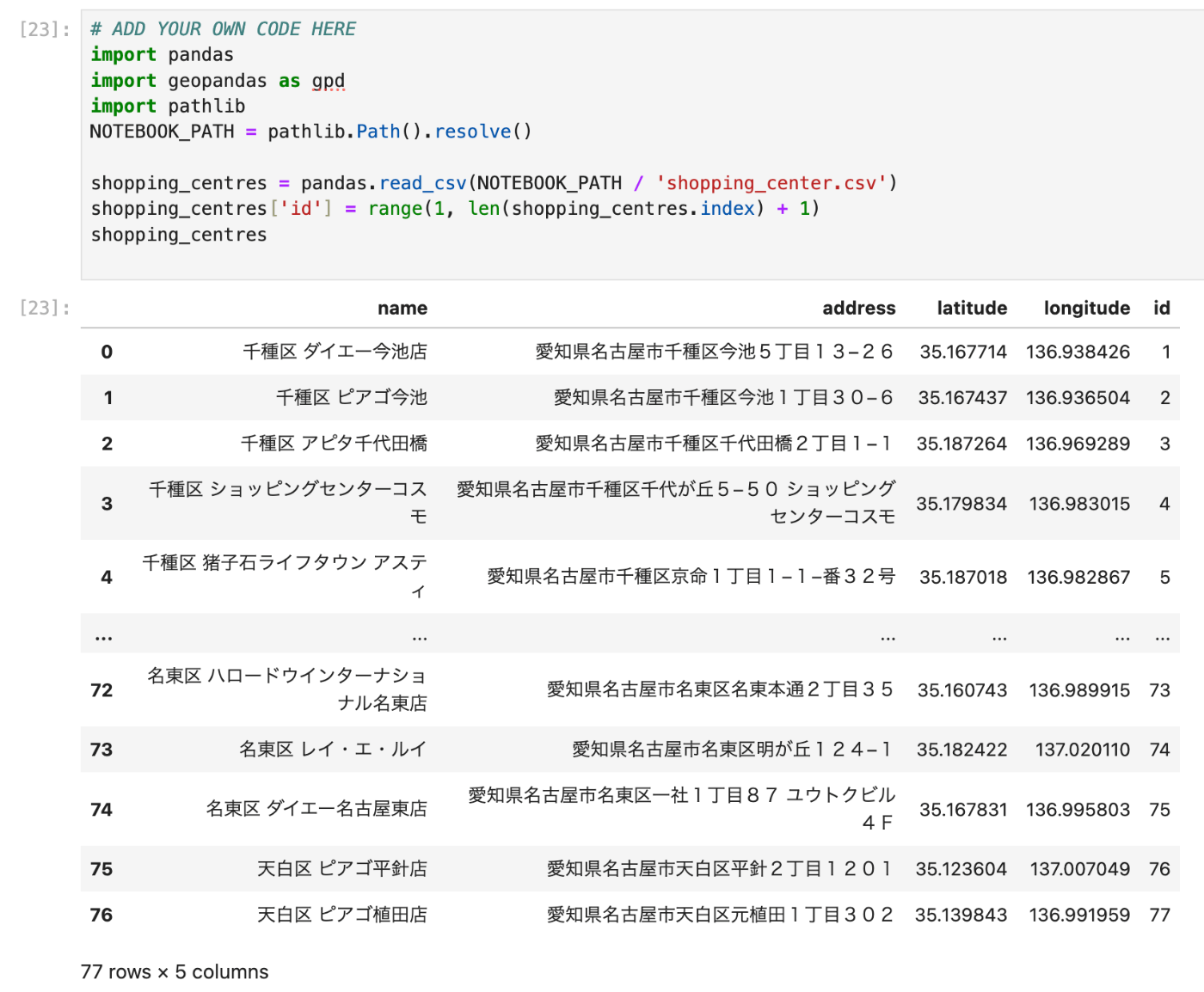Click latitude value 35.179834

point(961,504)
